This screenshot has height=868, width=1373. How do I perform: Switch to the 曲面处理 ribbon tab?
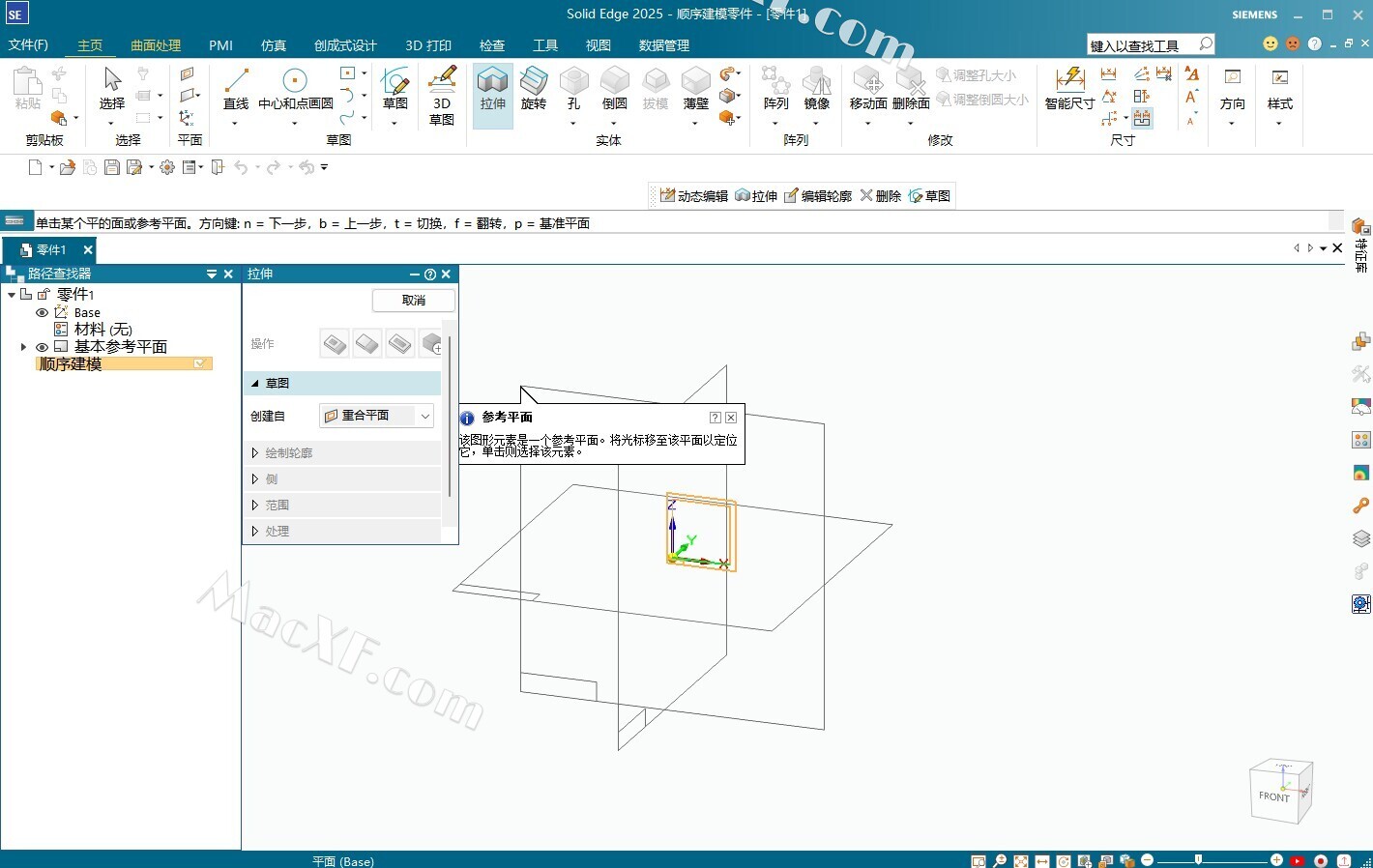pyautogui.click(x=156, y=45)
